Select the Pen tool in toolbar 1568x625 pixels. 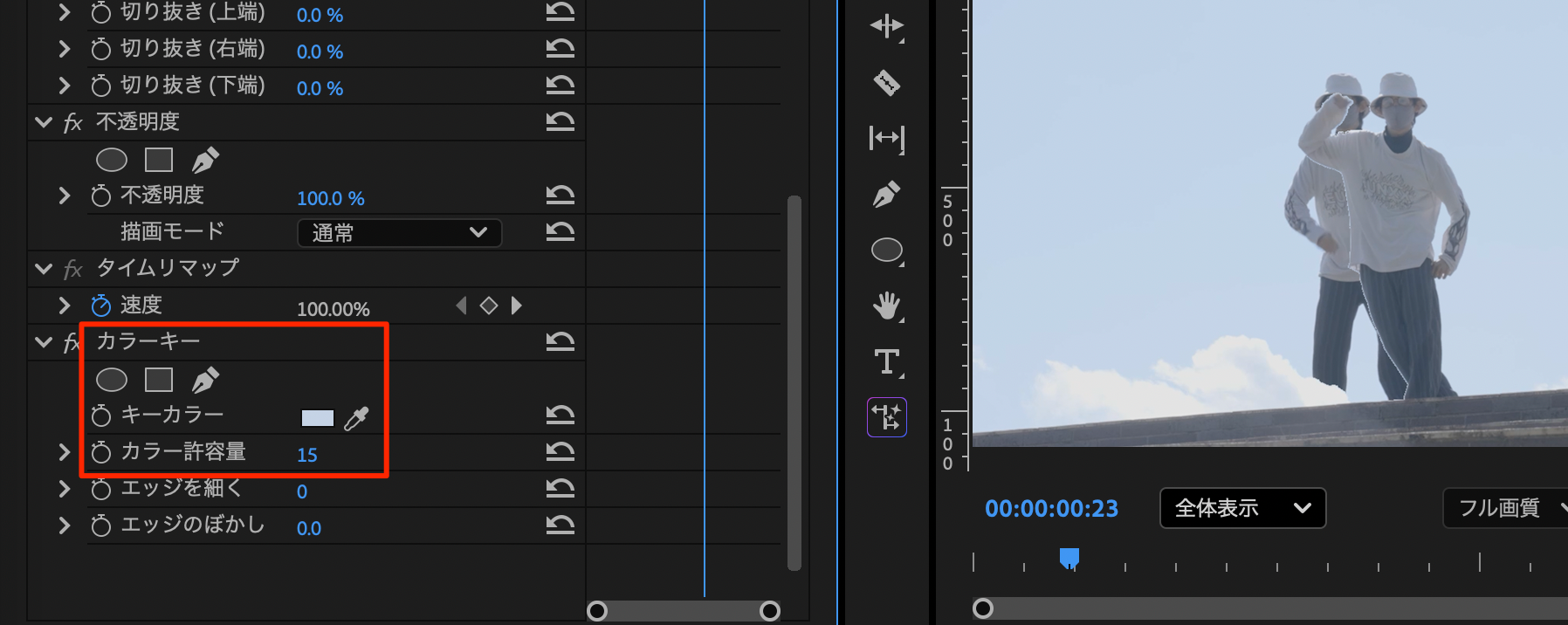click(x=886, y=194)
